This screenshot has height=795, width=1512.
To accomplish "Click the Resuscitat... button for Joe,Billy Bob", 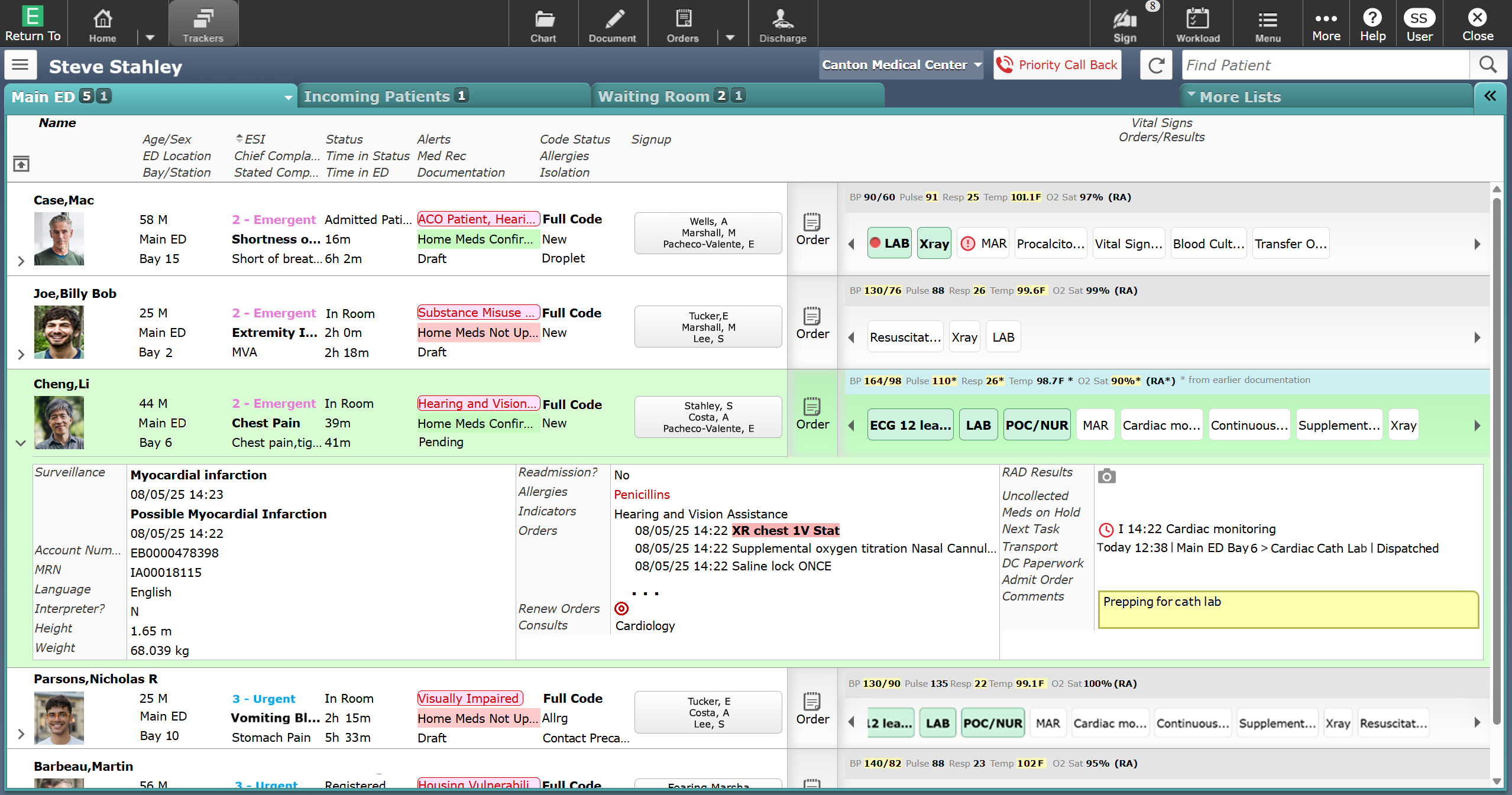I will pos(905,337).
